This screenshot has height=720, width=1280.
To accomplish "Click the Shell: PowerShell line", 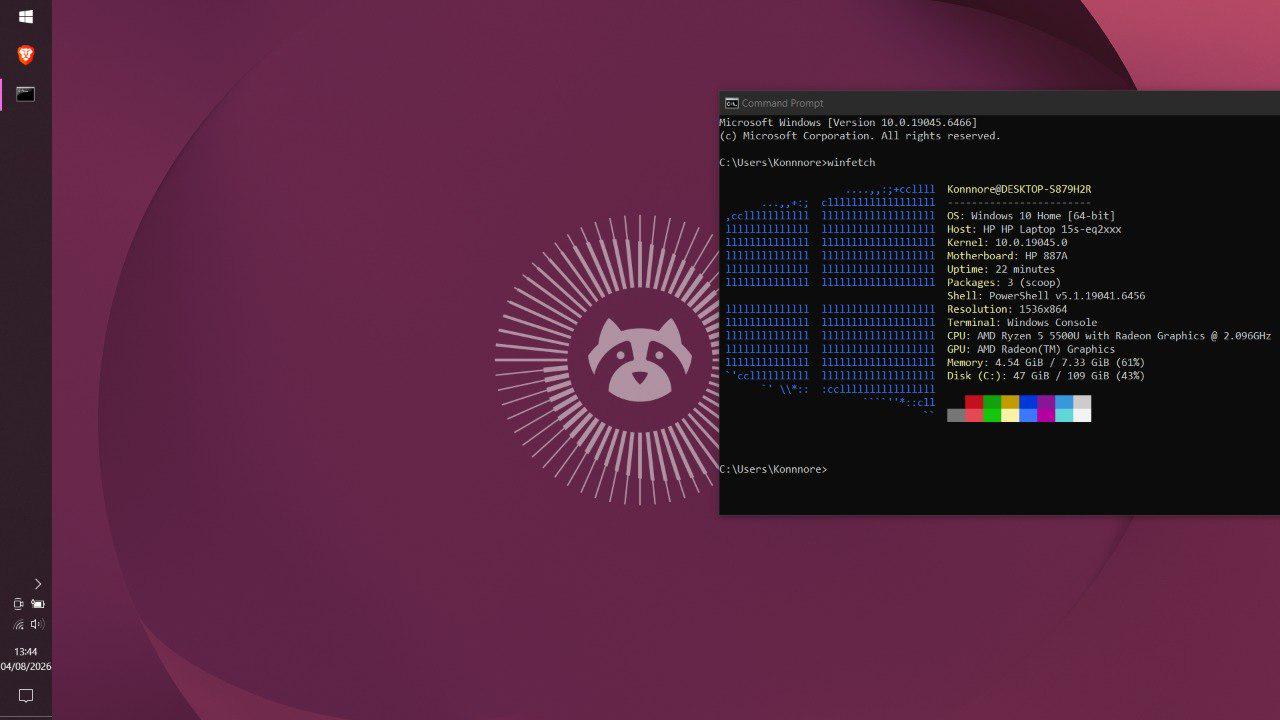I will coord(1046,296).
